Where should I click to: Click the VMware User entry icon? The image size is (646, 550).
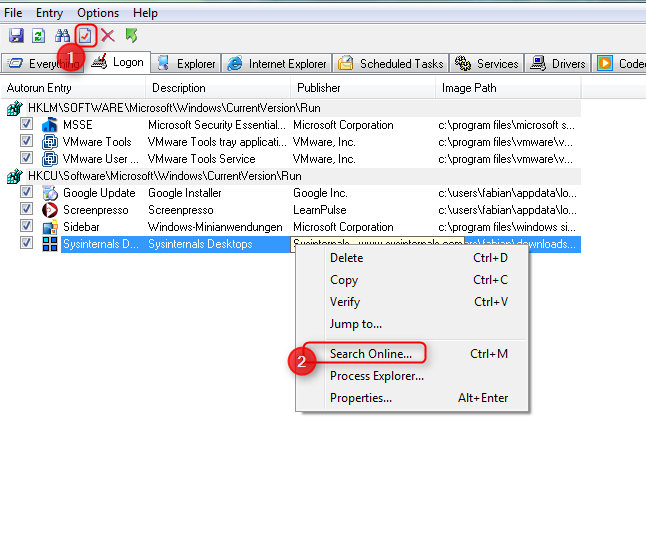coord(50,159)
